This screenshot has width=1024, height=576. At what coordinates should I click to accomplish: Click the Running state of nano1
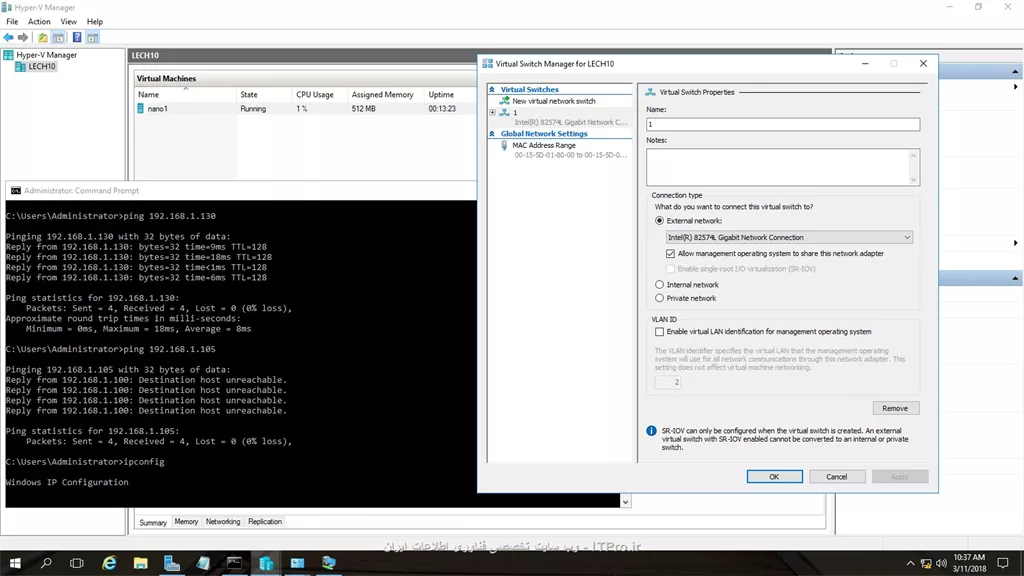coord(253,109)
